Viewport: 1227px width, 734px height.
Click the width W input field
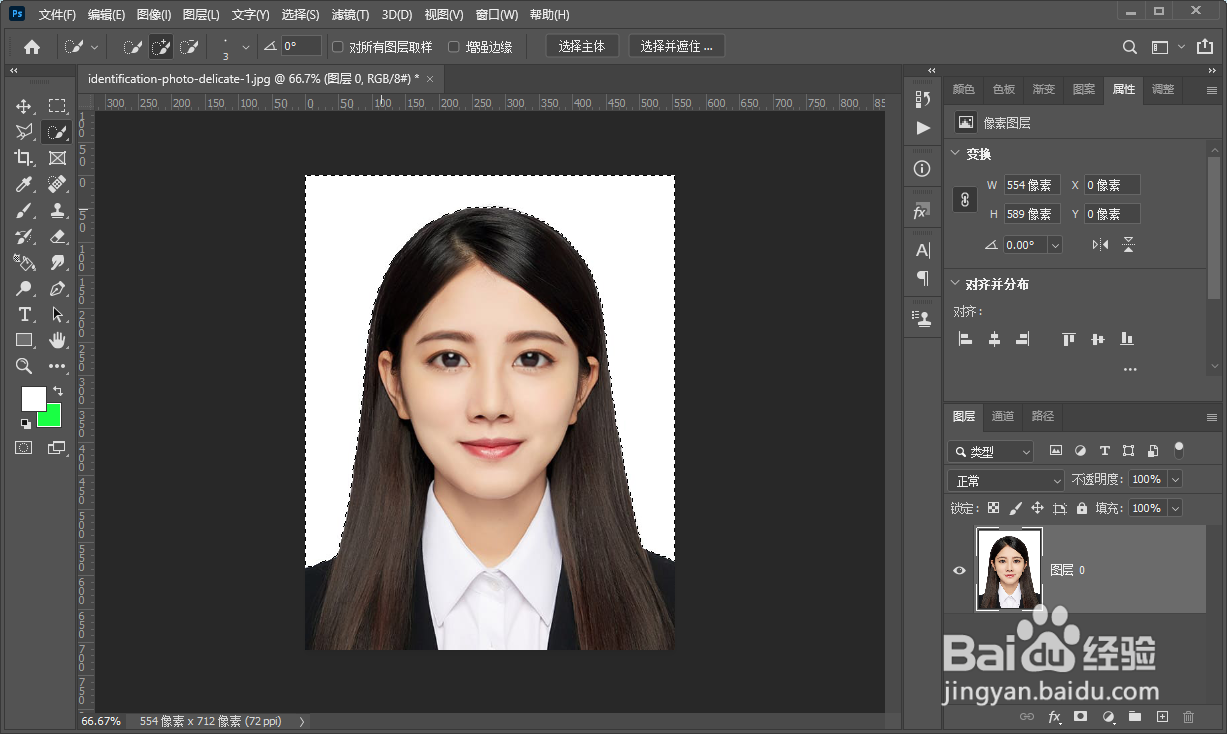(x=1031, y=185)
